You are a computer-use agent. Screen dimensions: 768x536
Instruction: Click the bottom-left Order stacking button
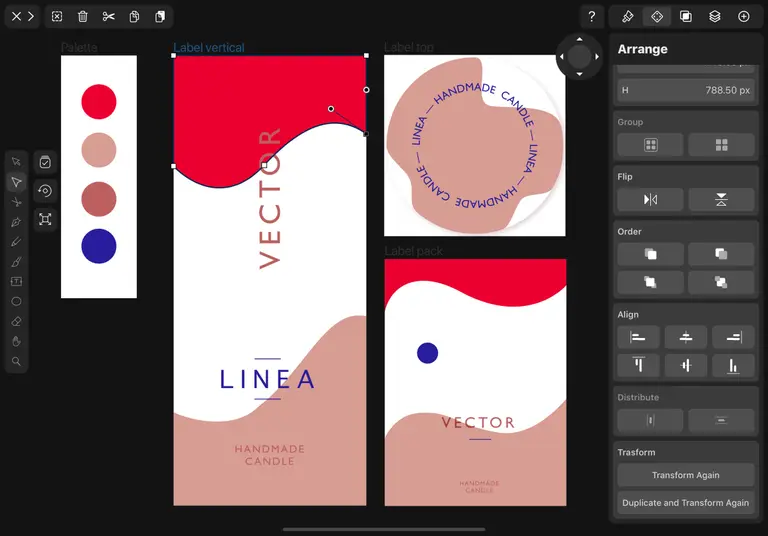point(650,282)
